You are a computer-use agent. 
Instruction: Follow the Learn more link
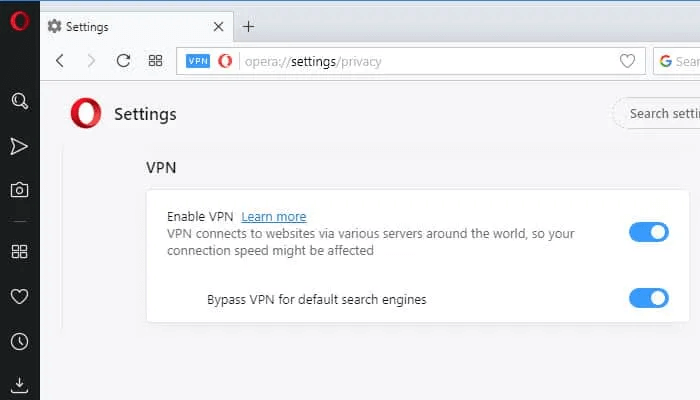273,216
